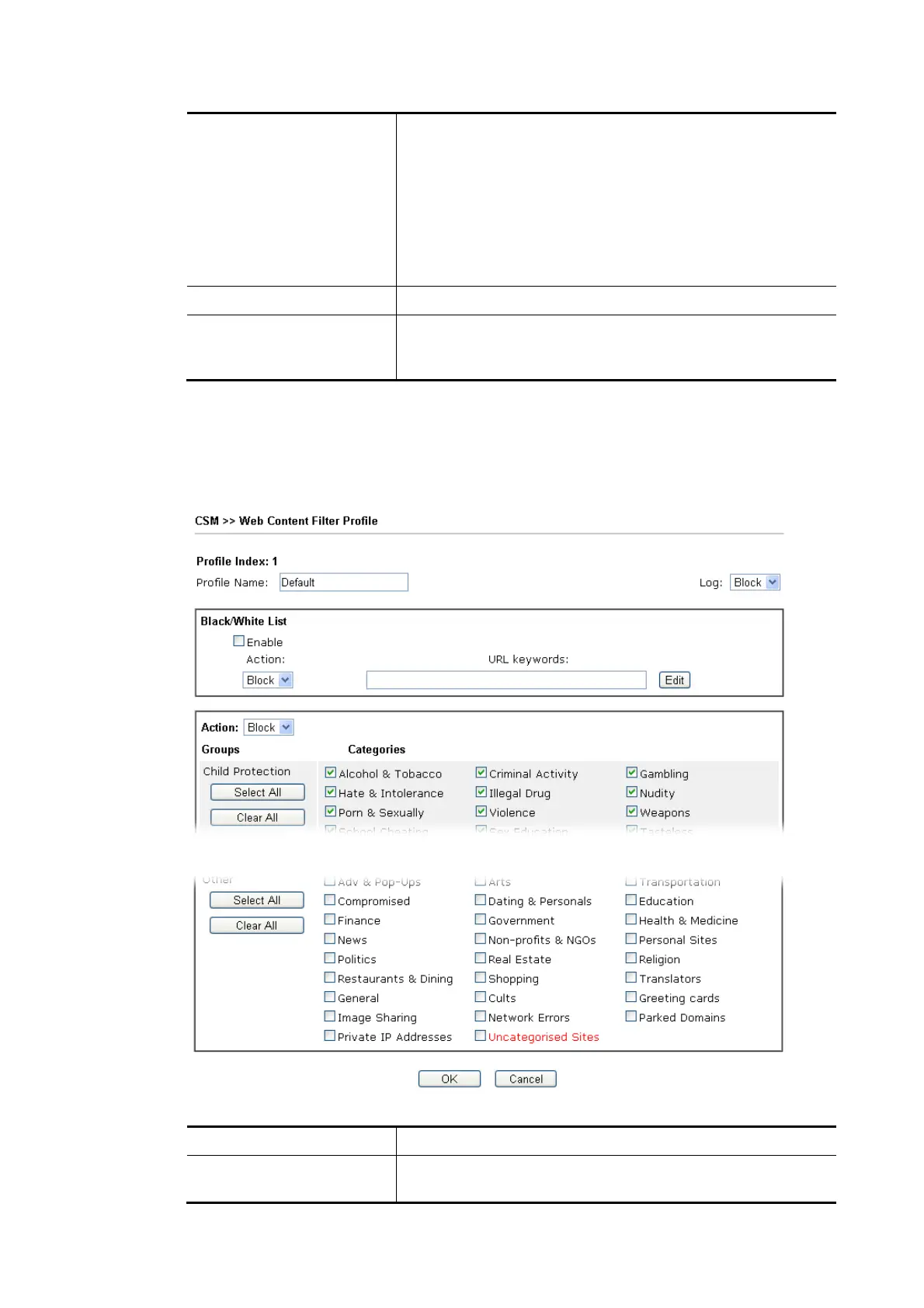Uncheck Criminal Activity category
Image resolution: width=924 pixels, height=1308 pixels.
coord(481,773)
